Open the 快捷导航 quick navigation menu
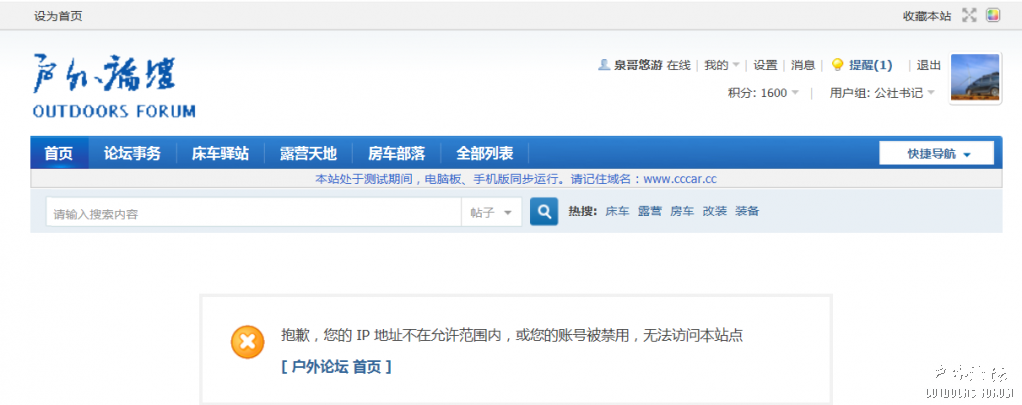This screenshot has height=405, width=1022. click(938, 154)
